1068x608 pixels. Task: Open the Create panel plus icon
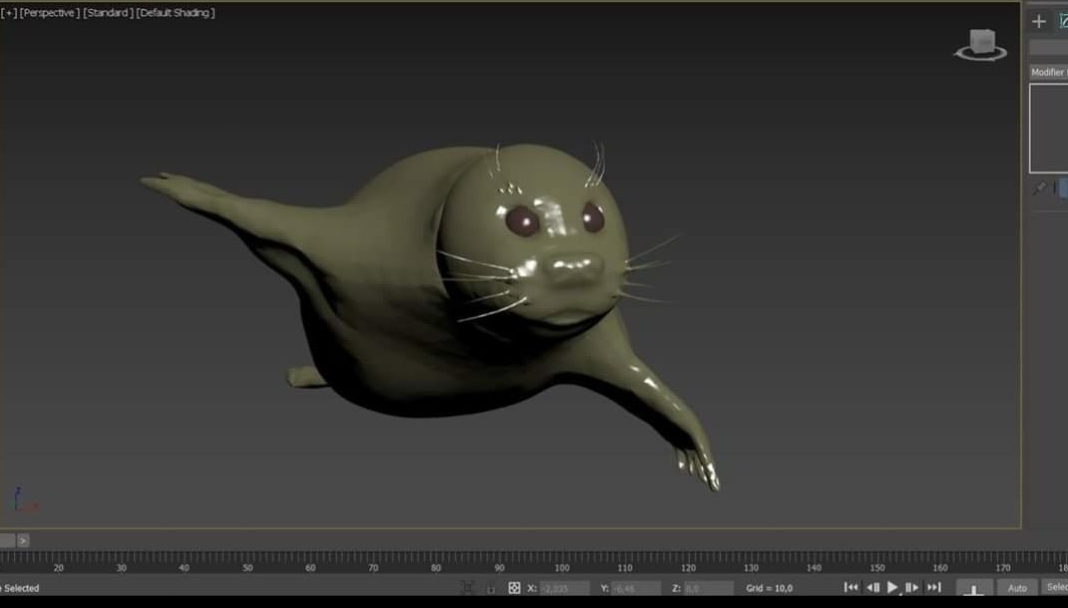[x=1039, y=22]
